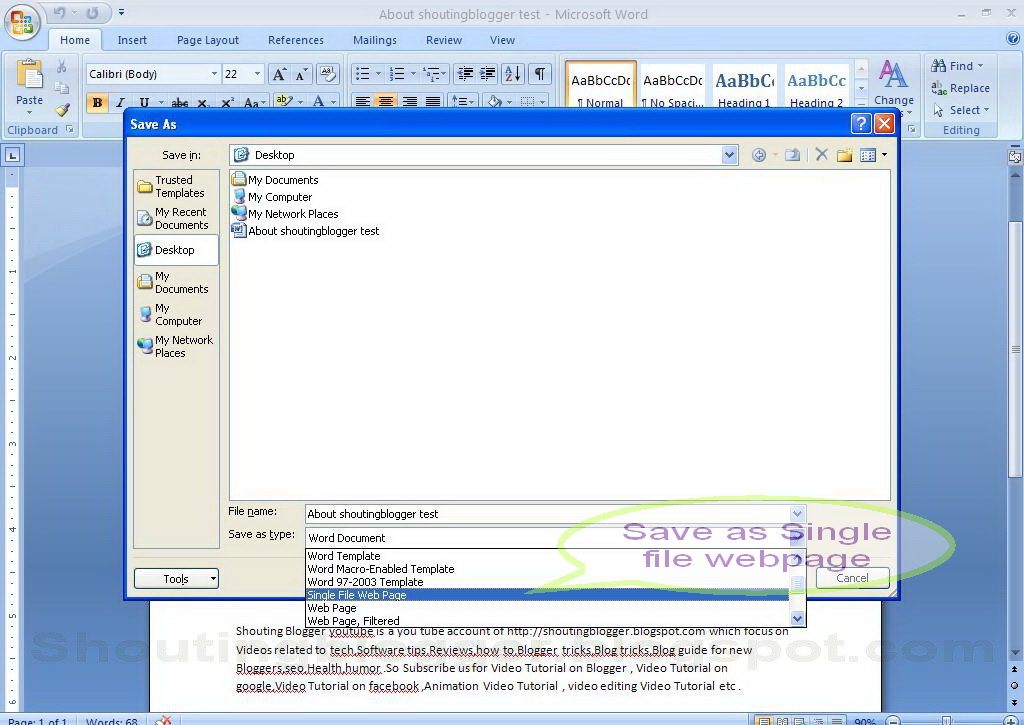This screenshot has height=725, width=1024.
Task: Click the Superscript icon
Action: 227,103
